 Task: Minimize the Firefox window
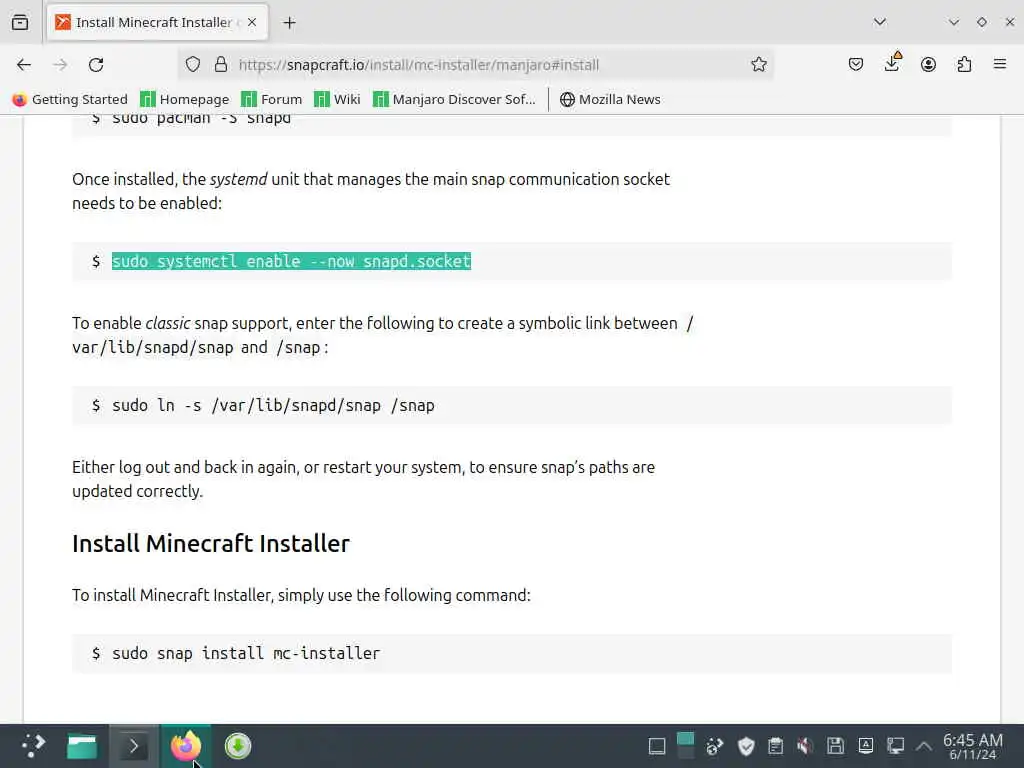[953, 22]
